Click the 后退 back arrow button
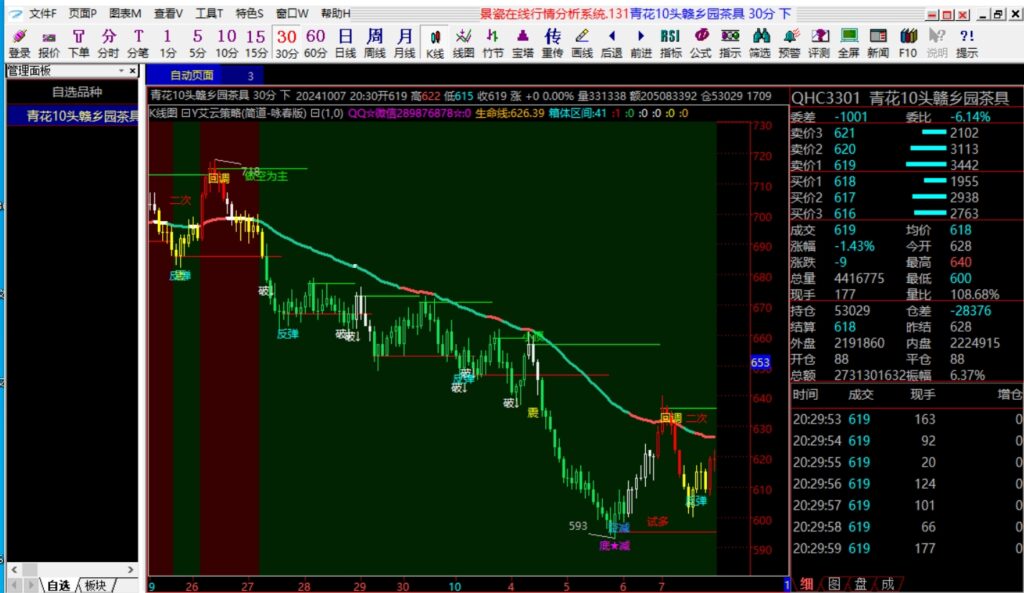Screen dimensions: 1024x593 click(x=612, y=43)
